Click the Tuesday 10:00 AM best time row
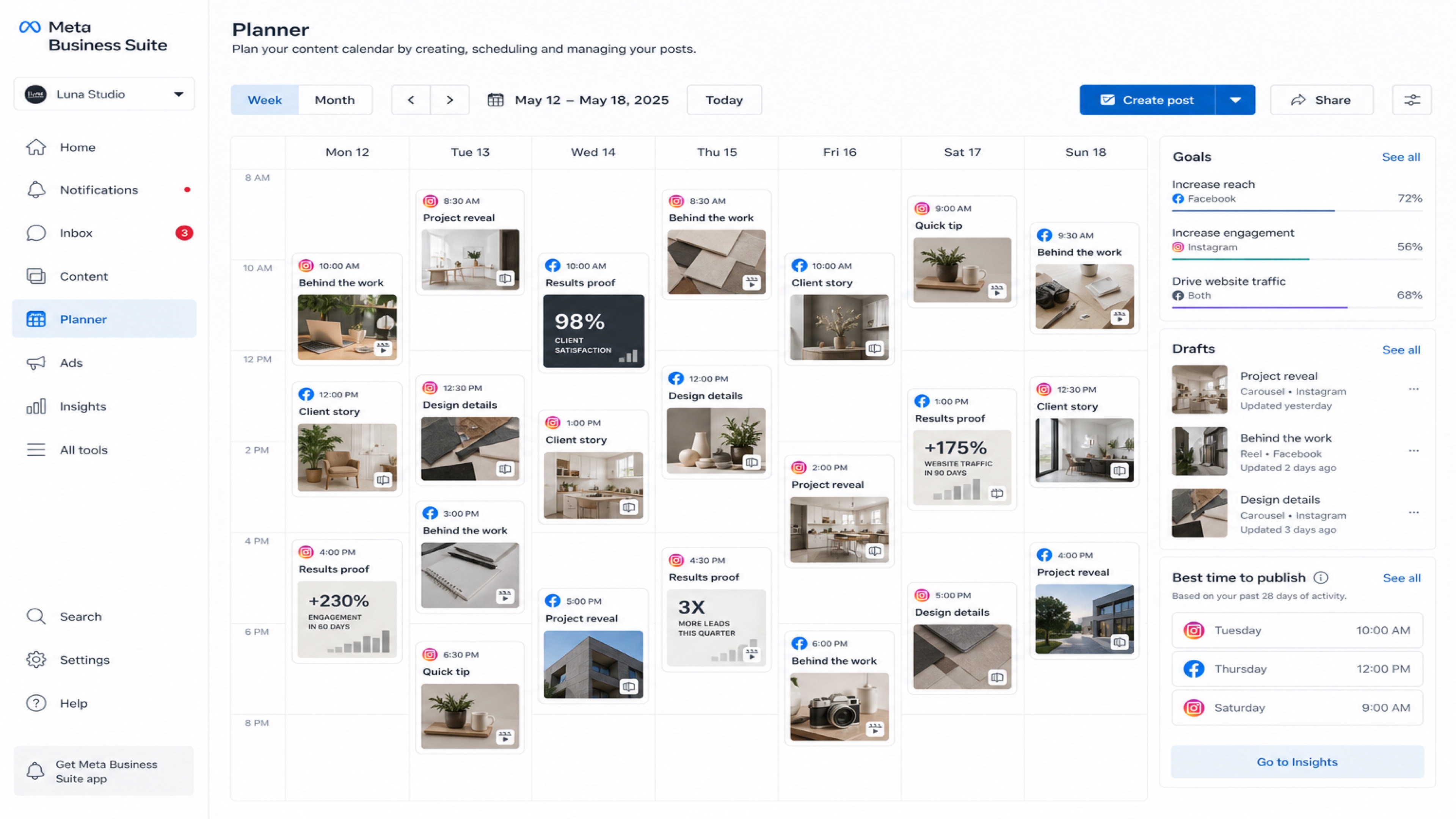The height and width of the screenshot is (819, 1456). tap(1297, 630)
